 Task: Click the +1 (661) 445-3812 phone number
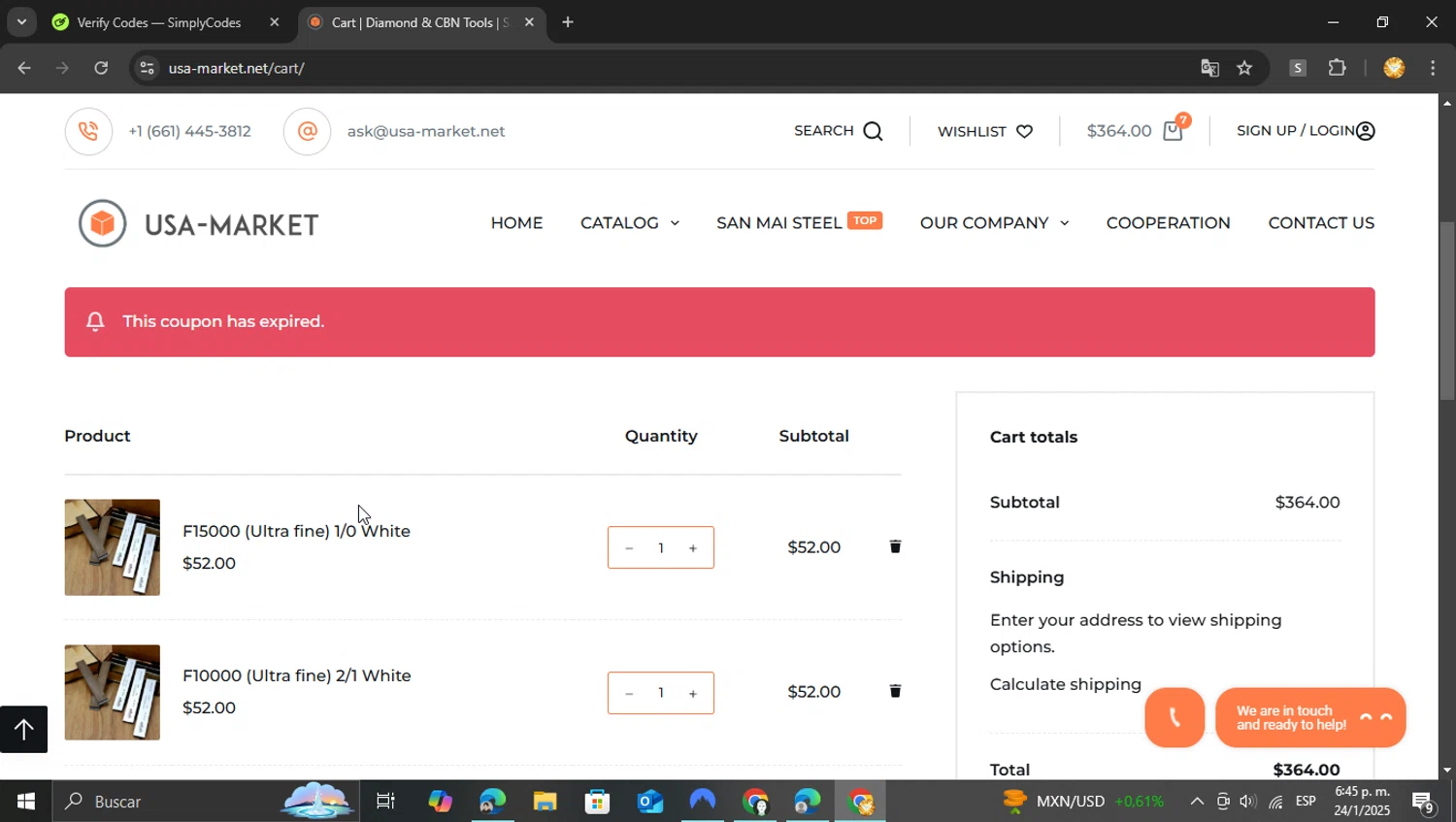[190, 131]
